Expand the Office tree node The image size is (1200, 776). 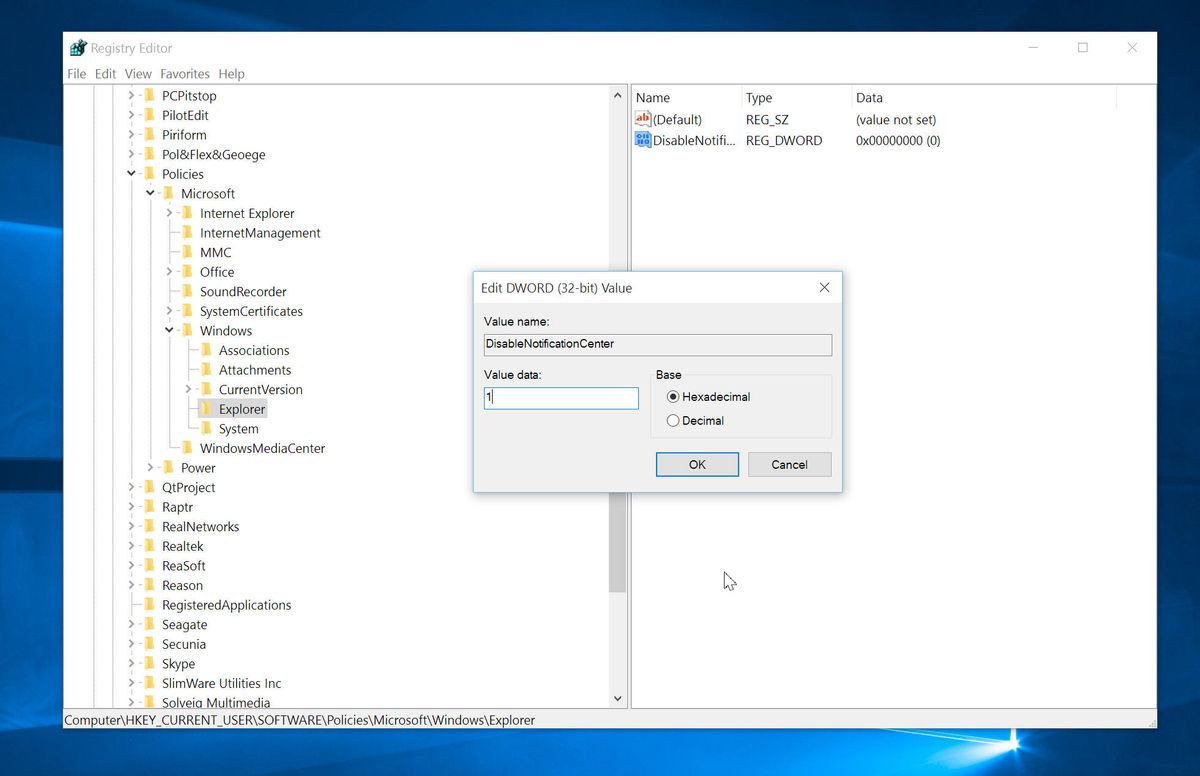pyautogui.click(x=172, y=271)
